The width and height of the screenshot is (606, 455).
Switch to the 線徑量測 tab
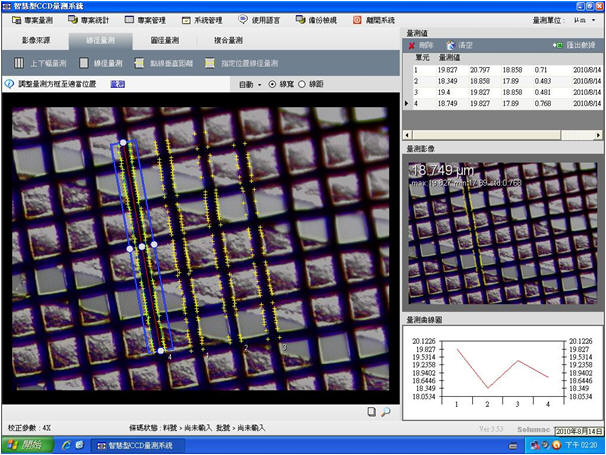(100, 41)
